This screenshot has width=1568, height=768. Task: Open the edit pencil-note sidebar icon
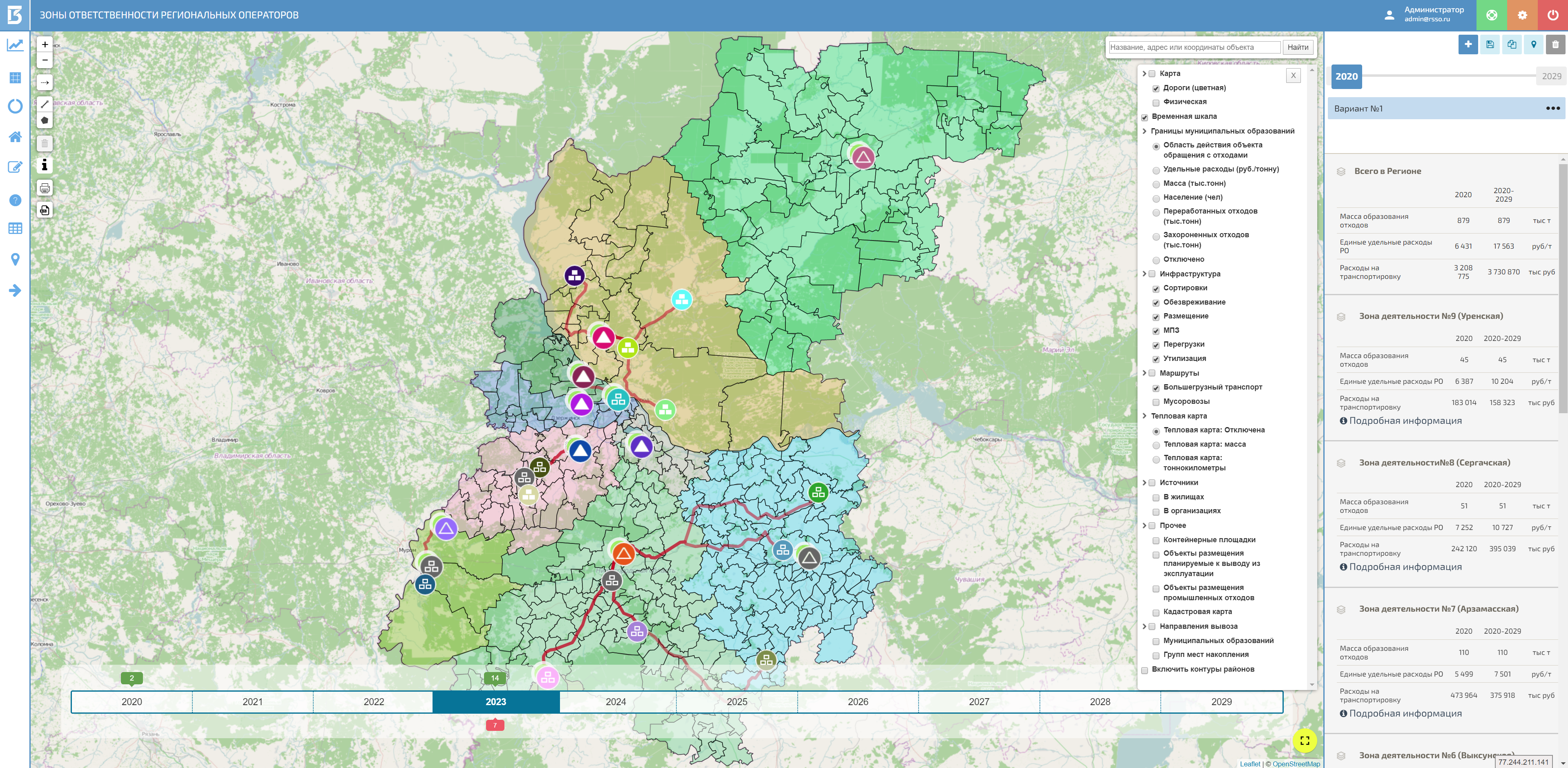(15, 167)
